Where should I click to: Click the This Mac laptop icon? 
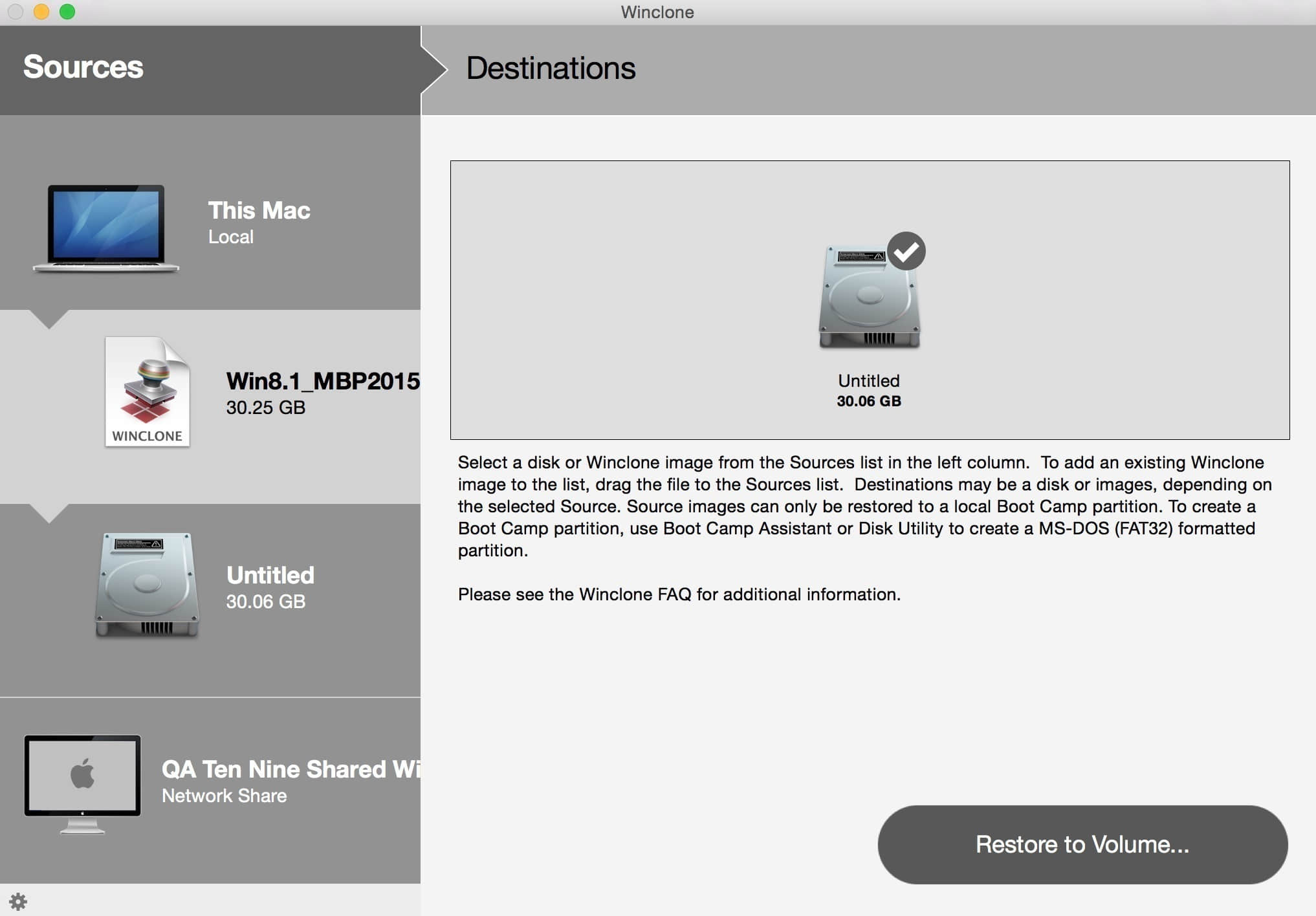click(x=106, y=228)
